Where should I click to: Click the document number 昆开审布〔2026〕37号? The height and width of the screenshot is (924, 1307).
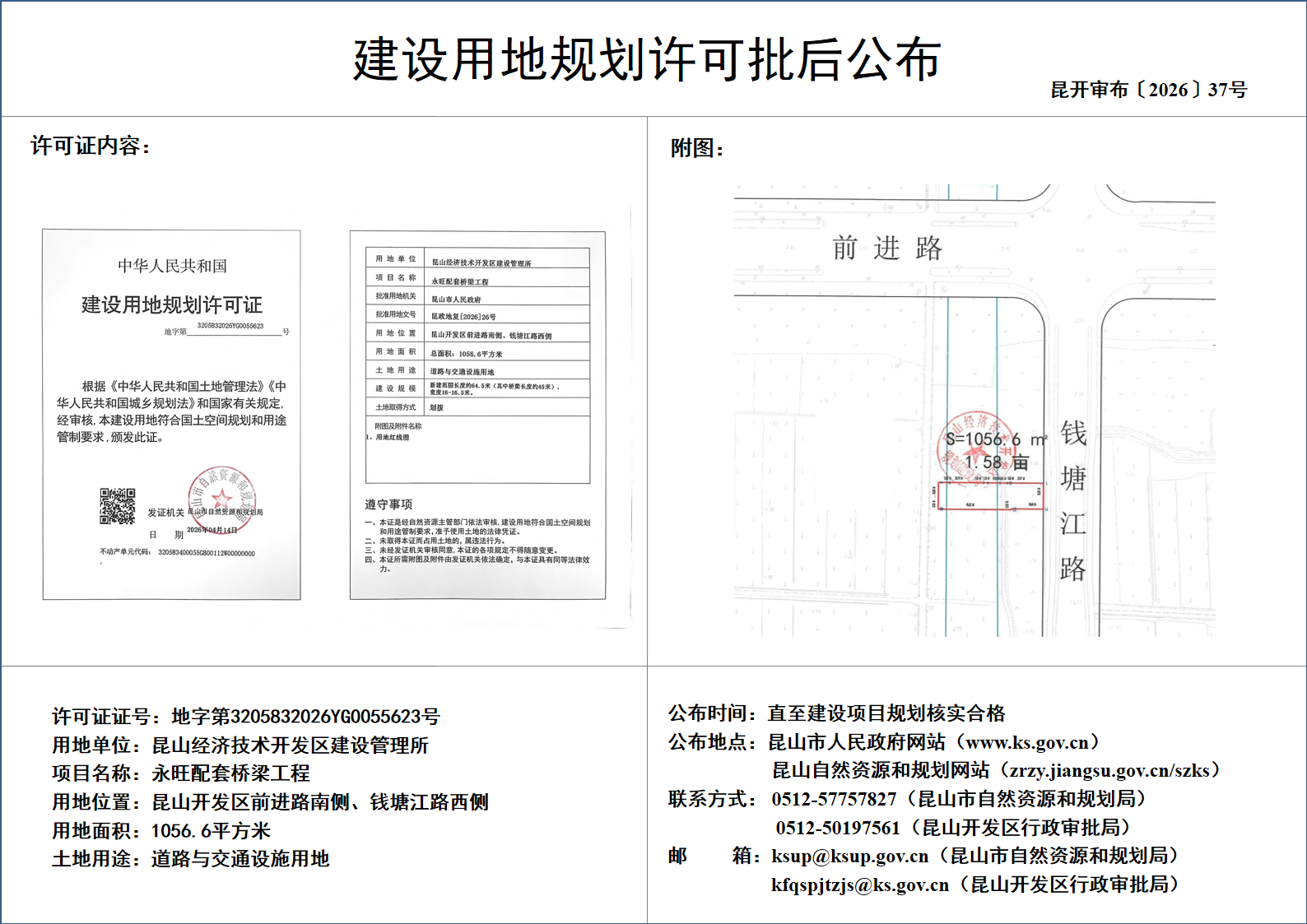(1148, 90)
